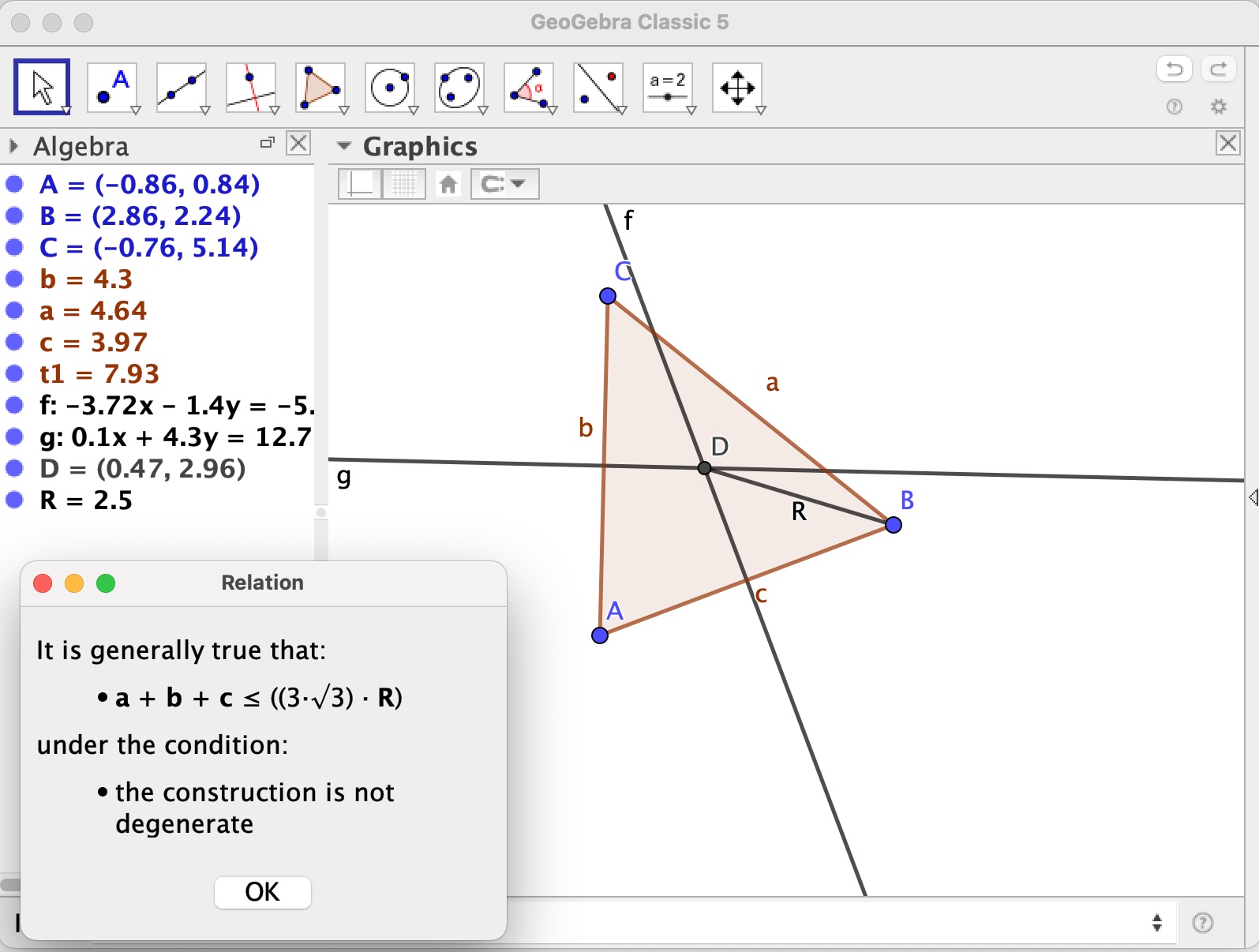
Task: Select the Perpendicular Line tool
Action: (251, 87)
